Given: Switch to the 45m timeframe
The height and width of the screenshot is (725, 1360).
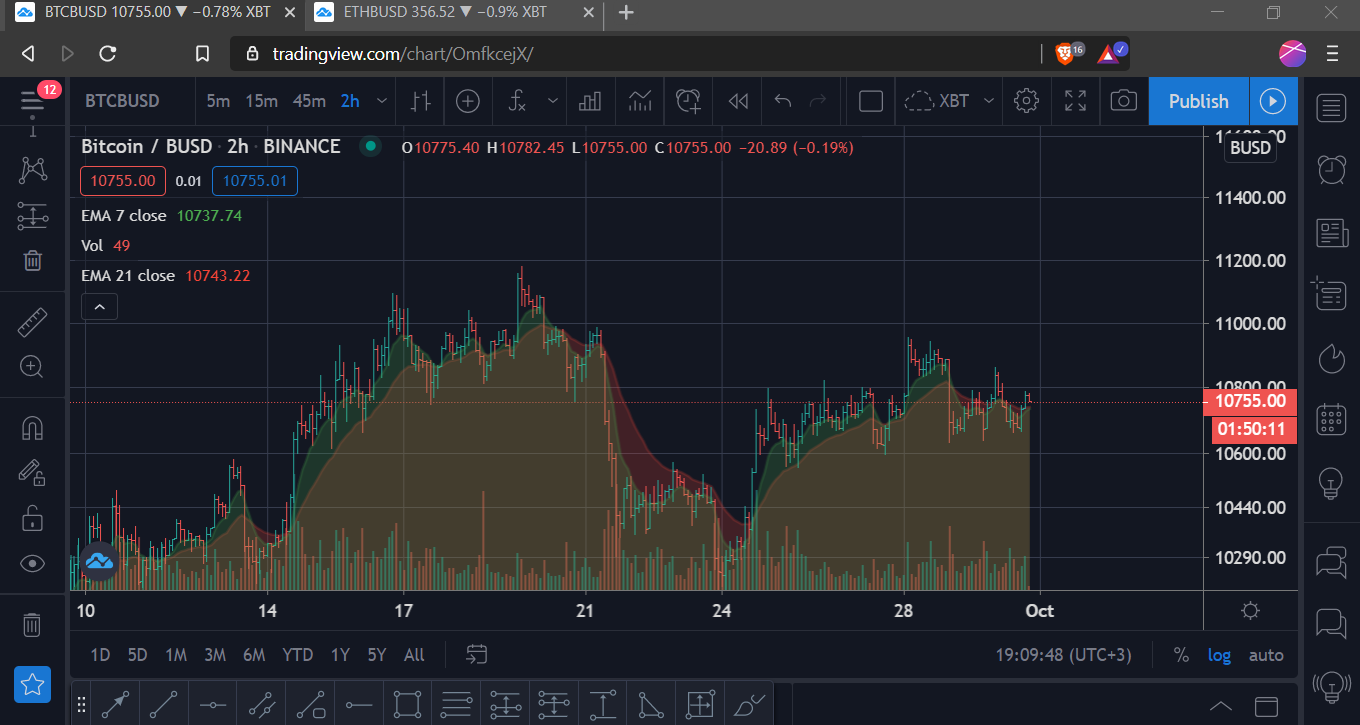Looking at the screenshot, I should [309, 101].
